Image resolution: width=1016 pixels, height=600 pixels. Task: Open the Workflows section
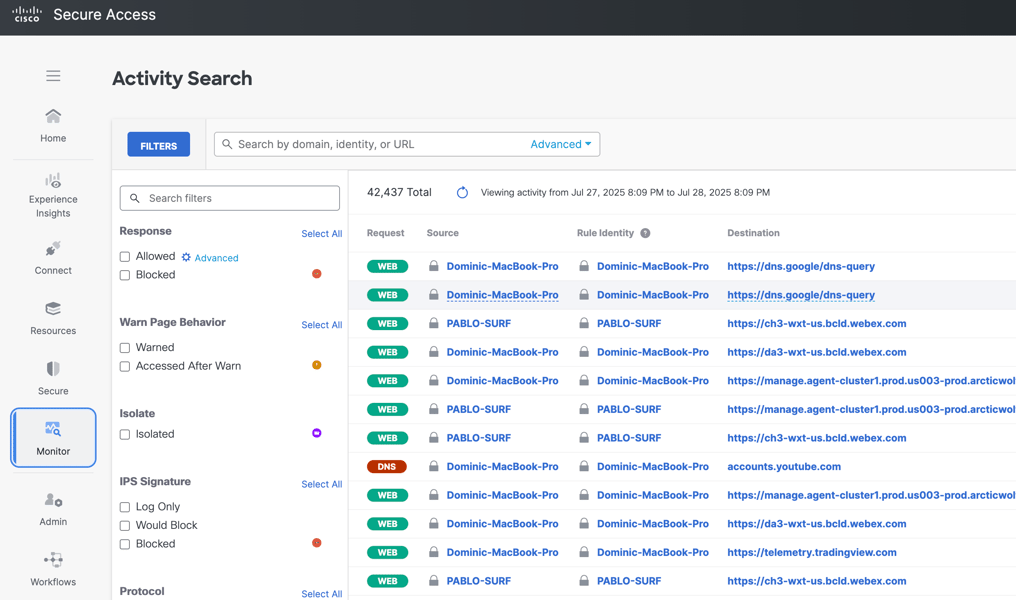[x=53, y=570]
